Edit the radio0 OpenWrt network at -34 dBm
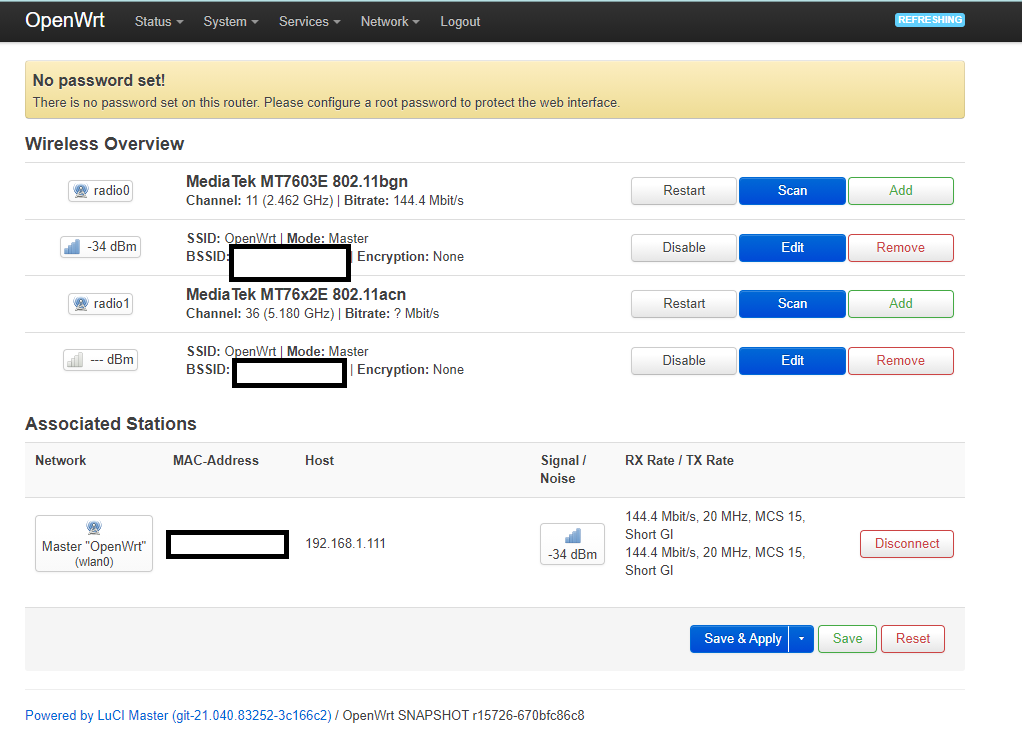 792,248
